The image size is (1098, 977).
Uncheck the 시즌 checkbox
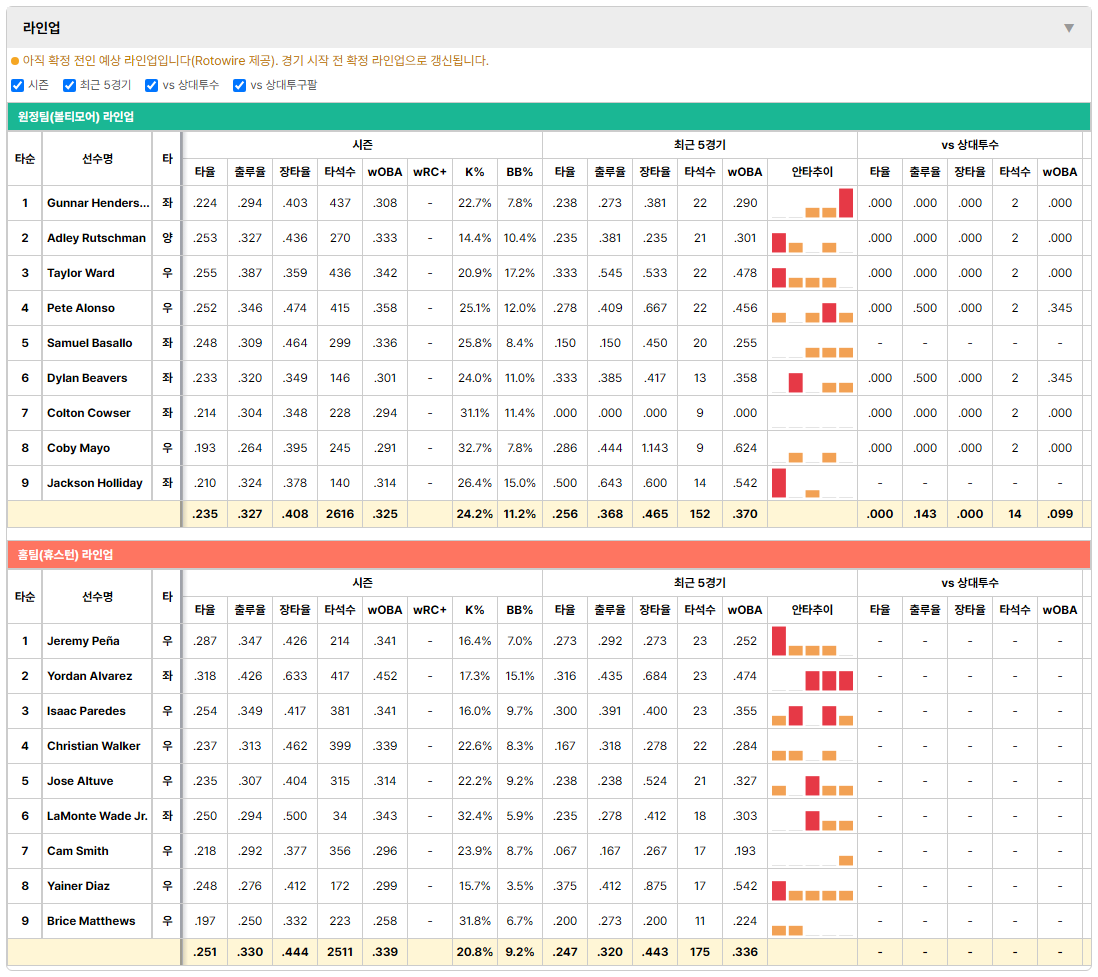pos(18,85)
